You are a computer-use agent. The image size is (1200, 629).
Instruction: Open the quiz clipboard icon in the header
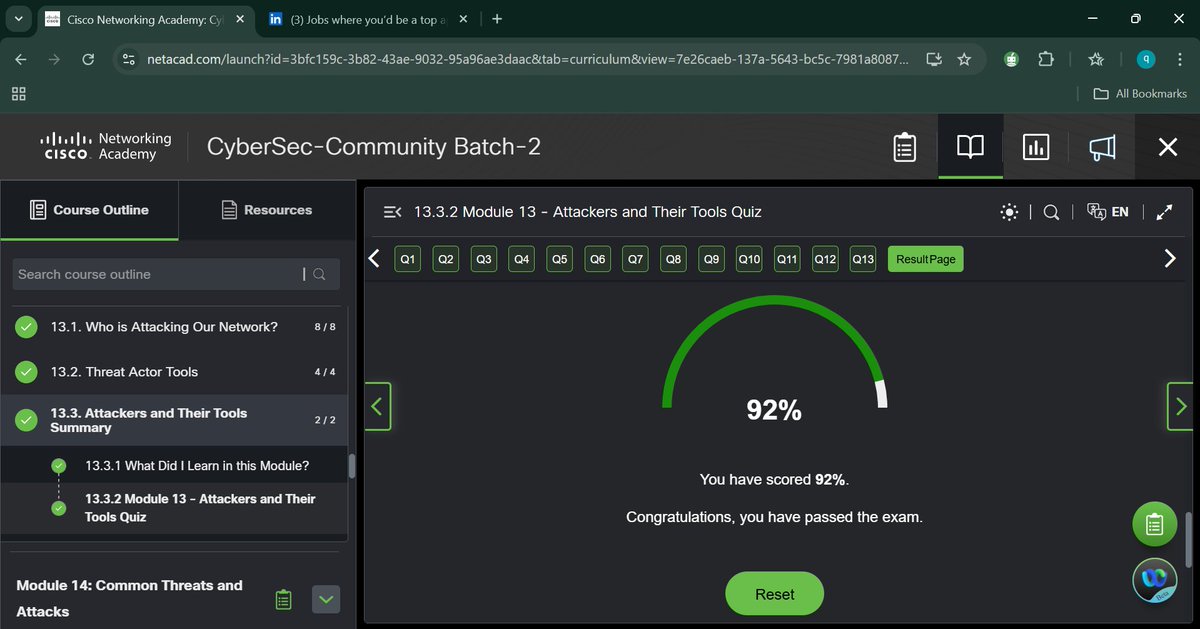904,146
